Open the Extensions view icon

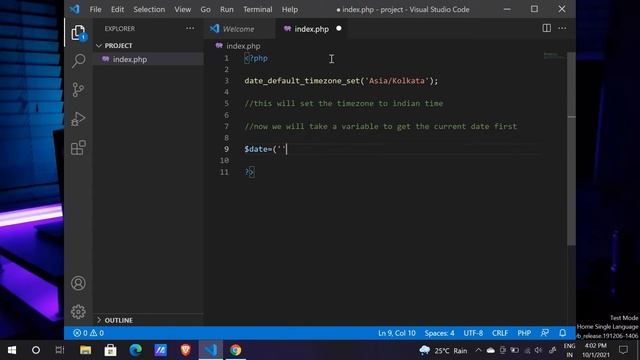[x=78, y=148]
